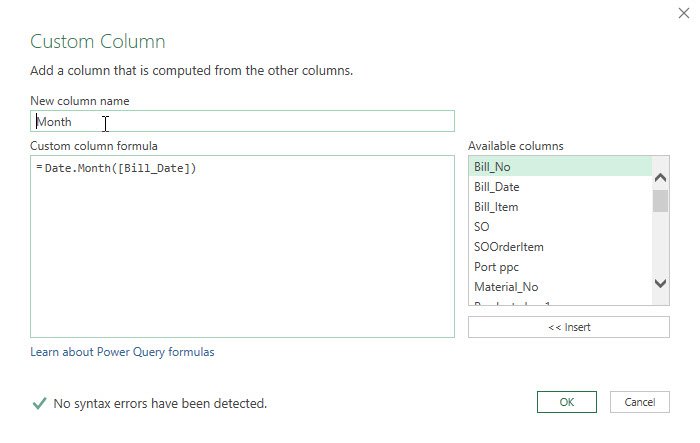Place cursor on Date.Month formula text
This screenshot has width=700, height=443.
point(120,168)
